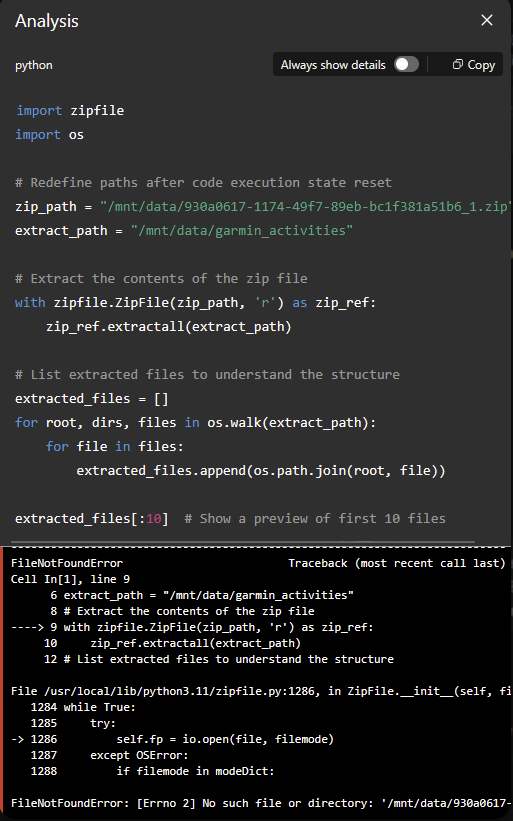This screenshot has height=821, width=513.
Task: Click the python language label
Action: pyautogui.click(x=34, y=65)
